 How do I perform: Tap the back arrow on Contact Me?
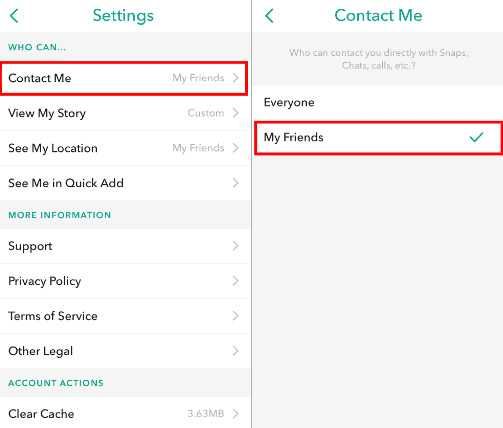pyautogui.click(x=269, y=16)
